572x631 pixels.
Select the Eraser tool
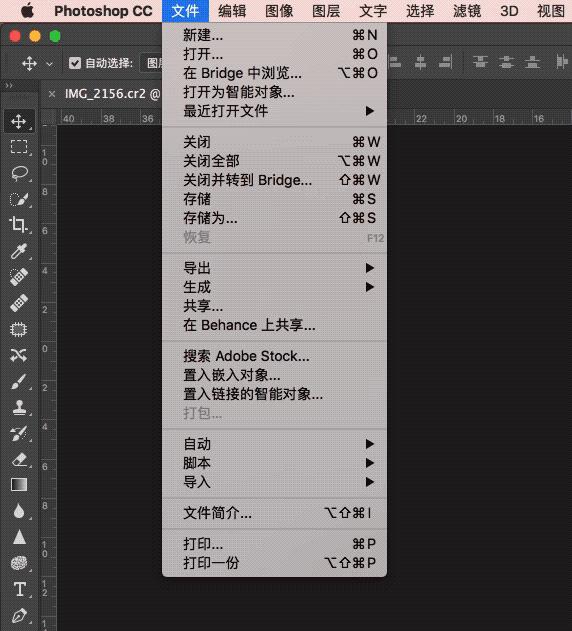[19, 459]
